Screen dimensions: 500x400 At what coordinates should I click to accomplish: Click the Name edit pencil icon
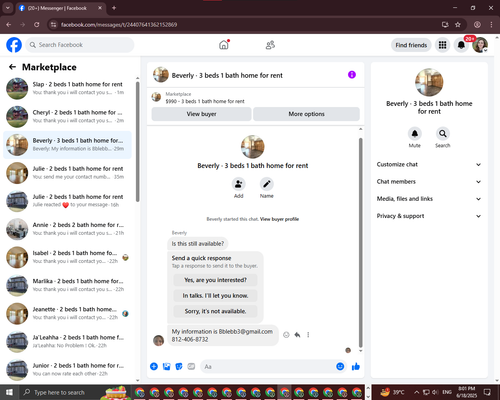[267, 184]
